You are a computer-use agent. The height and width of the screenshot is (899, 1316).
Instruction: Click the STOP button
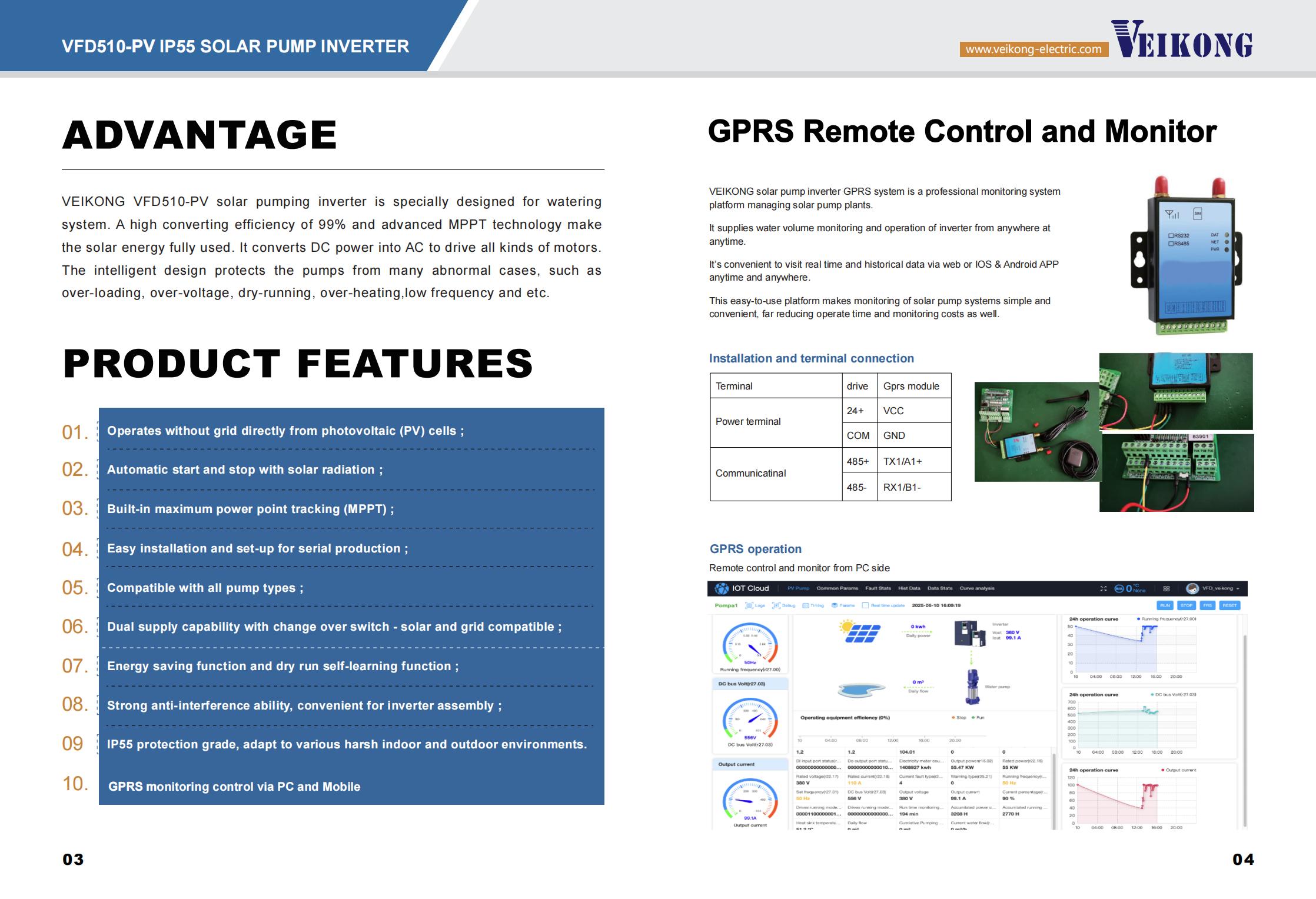click(1187, 605)
